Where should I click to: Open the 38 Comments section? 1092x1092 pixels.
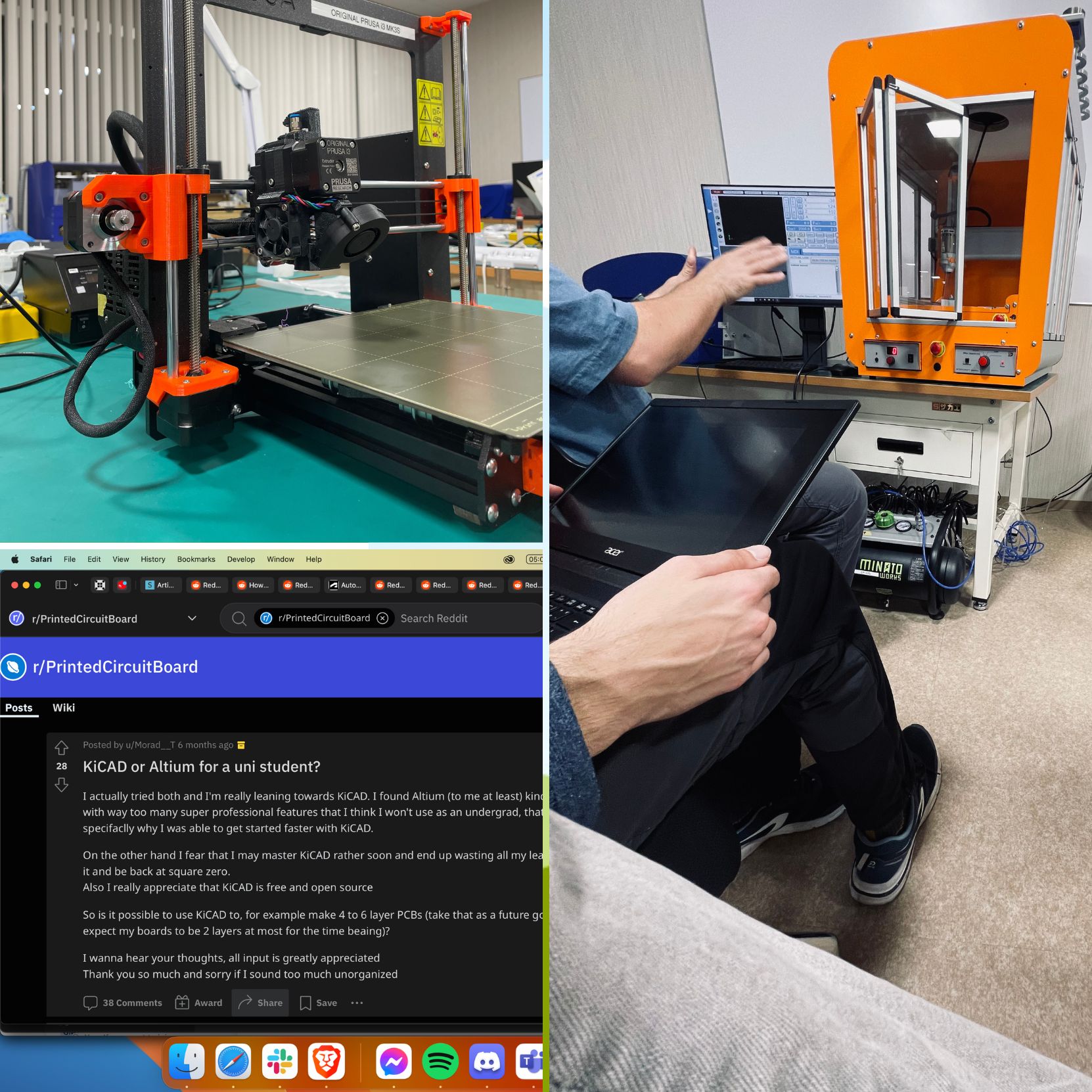click(x=123, y=1003)
